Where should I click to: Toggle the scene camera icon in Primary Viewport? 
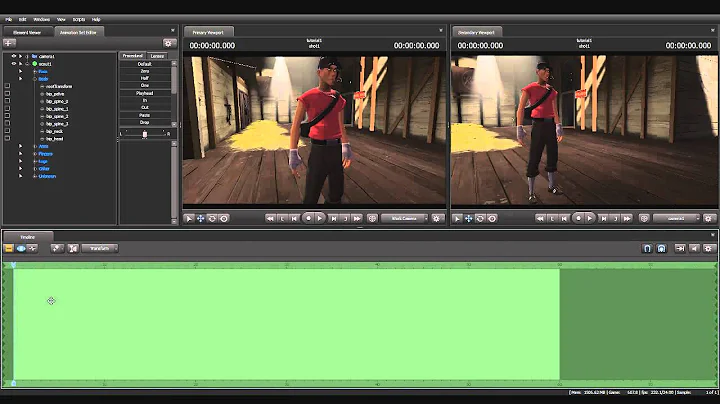(x=372, y=219)
